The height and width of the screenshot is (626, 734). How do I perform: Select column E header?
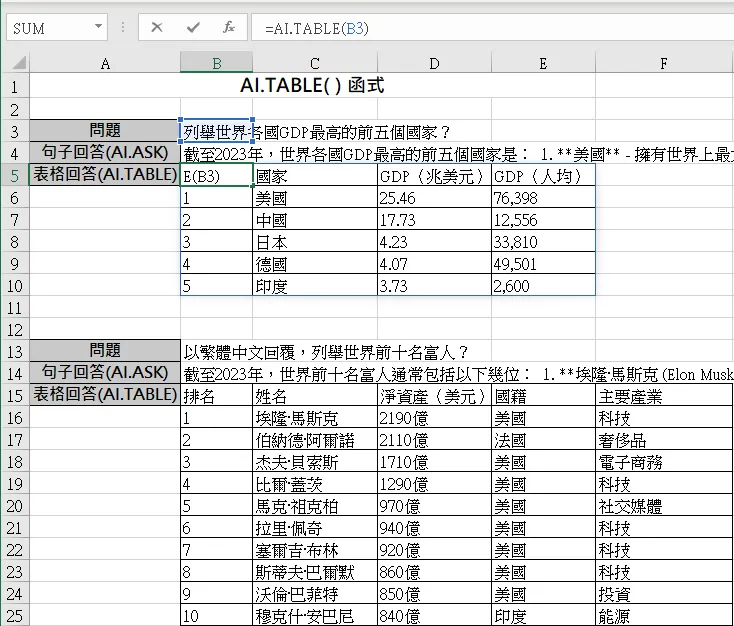543,63
